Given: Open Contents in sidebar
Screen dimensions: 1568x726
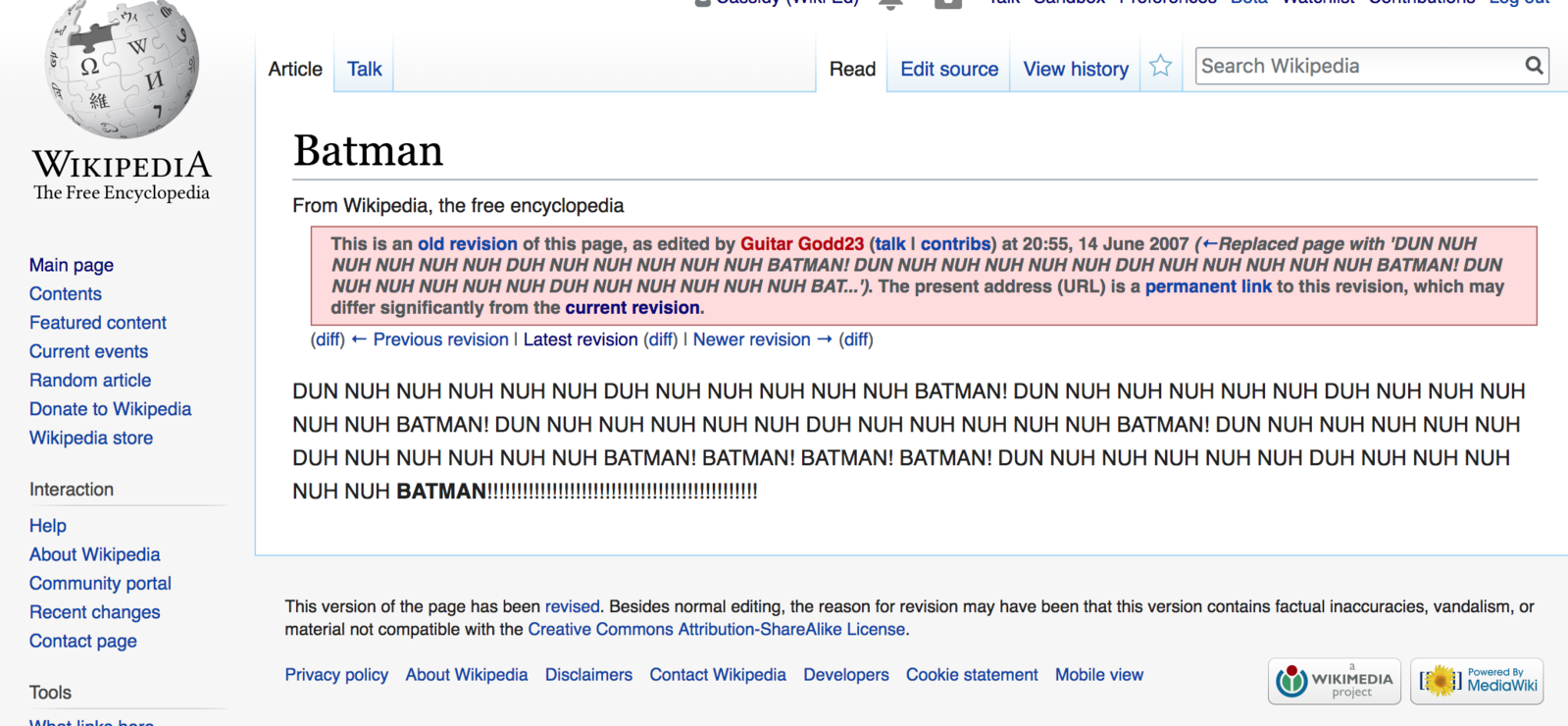Looking at the screenshot, I should click(x=66, y=293).
